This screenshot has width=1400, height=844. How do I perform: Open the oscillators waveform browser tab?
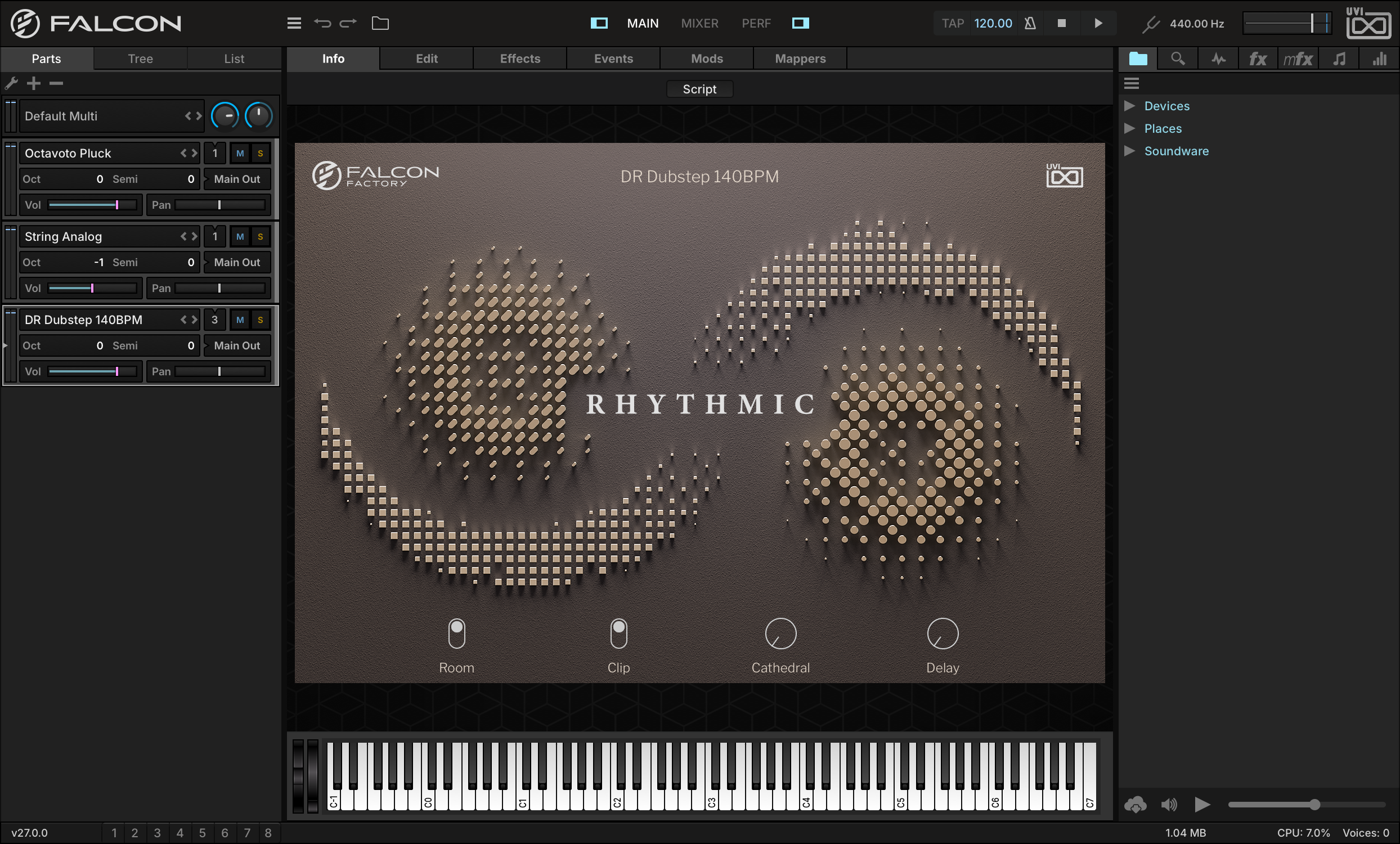(x=1218, y=59)
